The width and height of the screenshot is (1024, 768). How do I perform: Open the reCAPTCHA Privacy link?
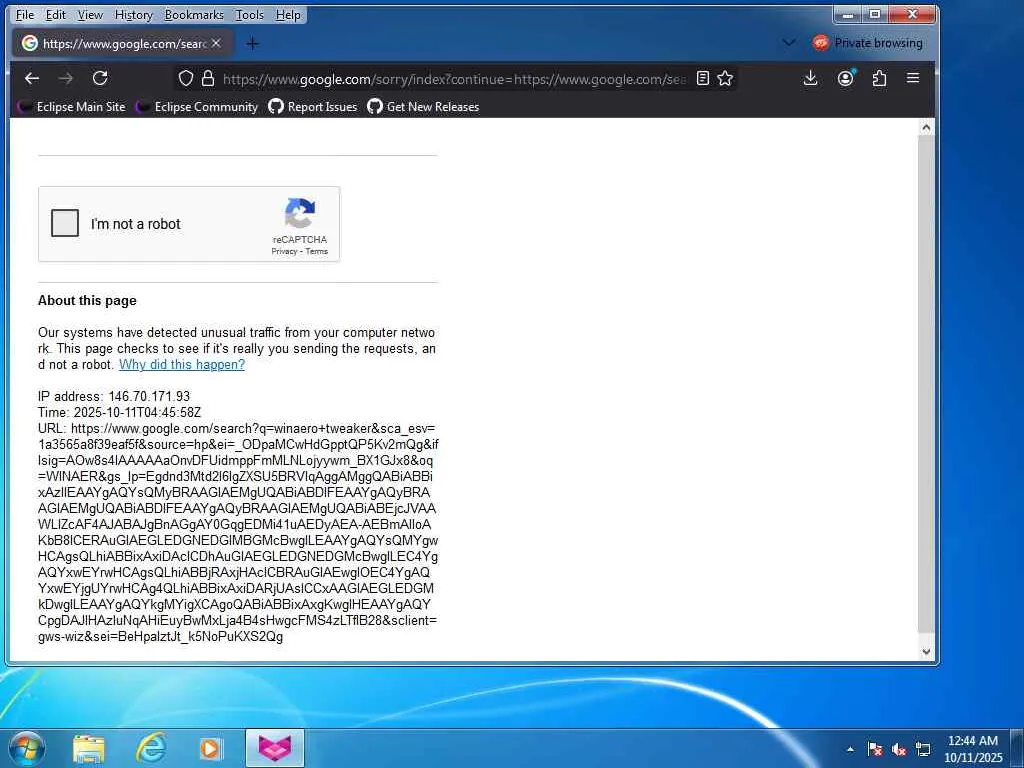pos(284,251)
